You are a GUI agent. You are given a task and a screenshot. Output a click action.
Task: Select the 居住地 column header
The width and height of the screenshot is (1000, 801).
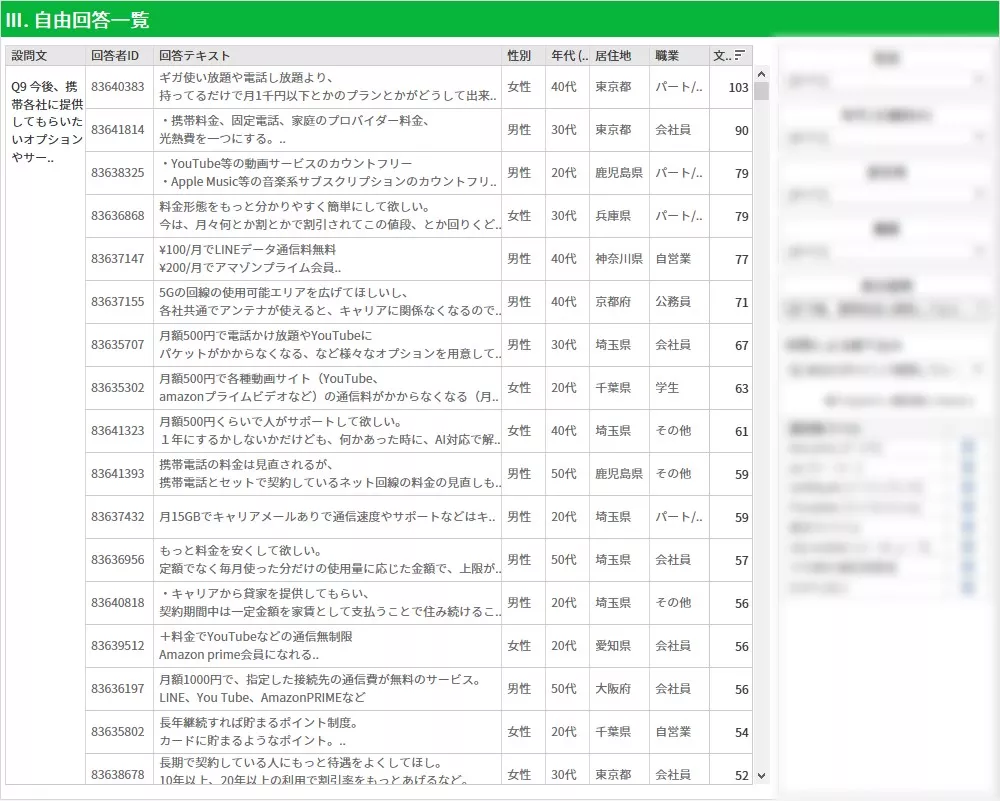(x=613, y=56)
